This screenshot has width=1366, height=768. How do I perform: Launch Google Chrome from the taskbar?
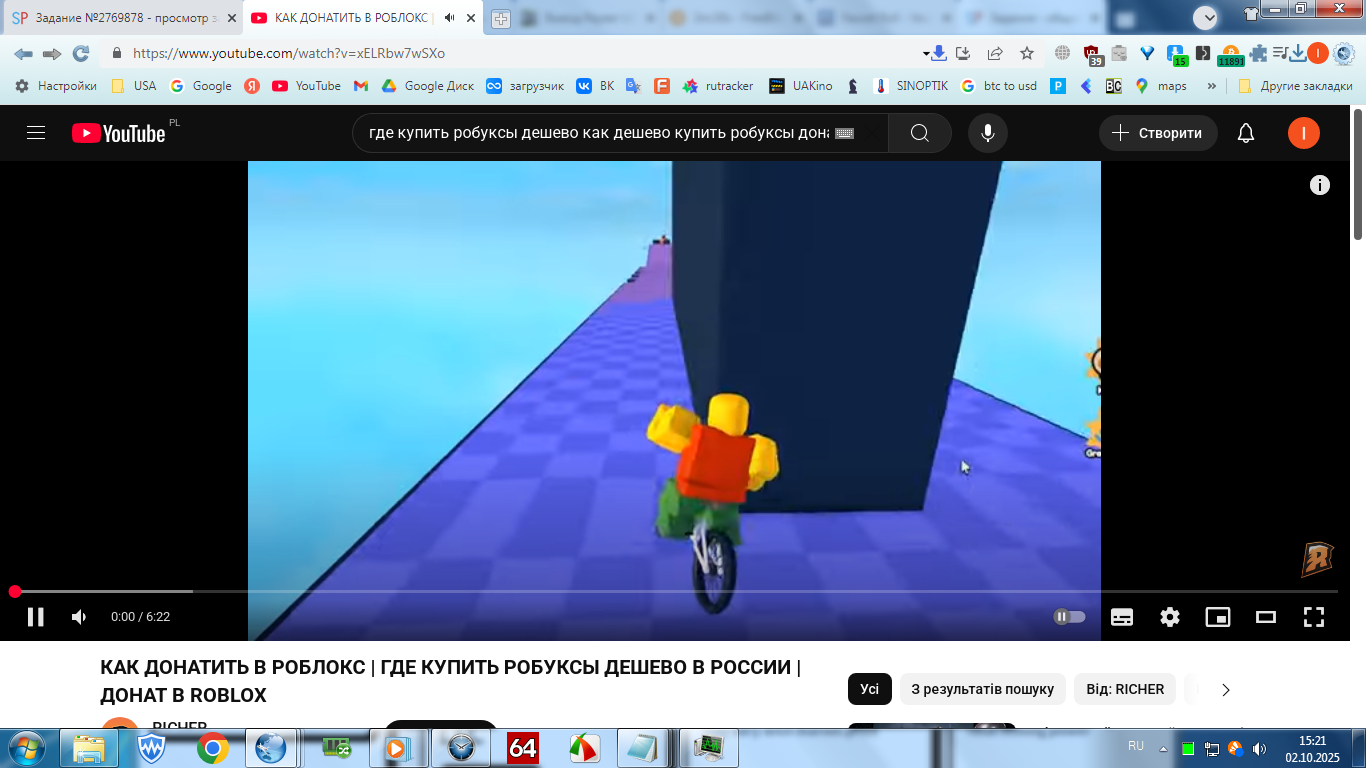[x=212, y=748]
